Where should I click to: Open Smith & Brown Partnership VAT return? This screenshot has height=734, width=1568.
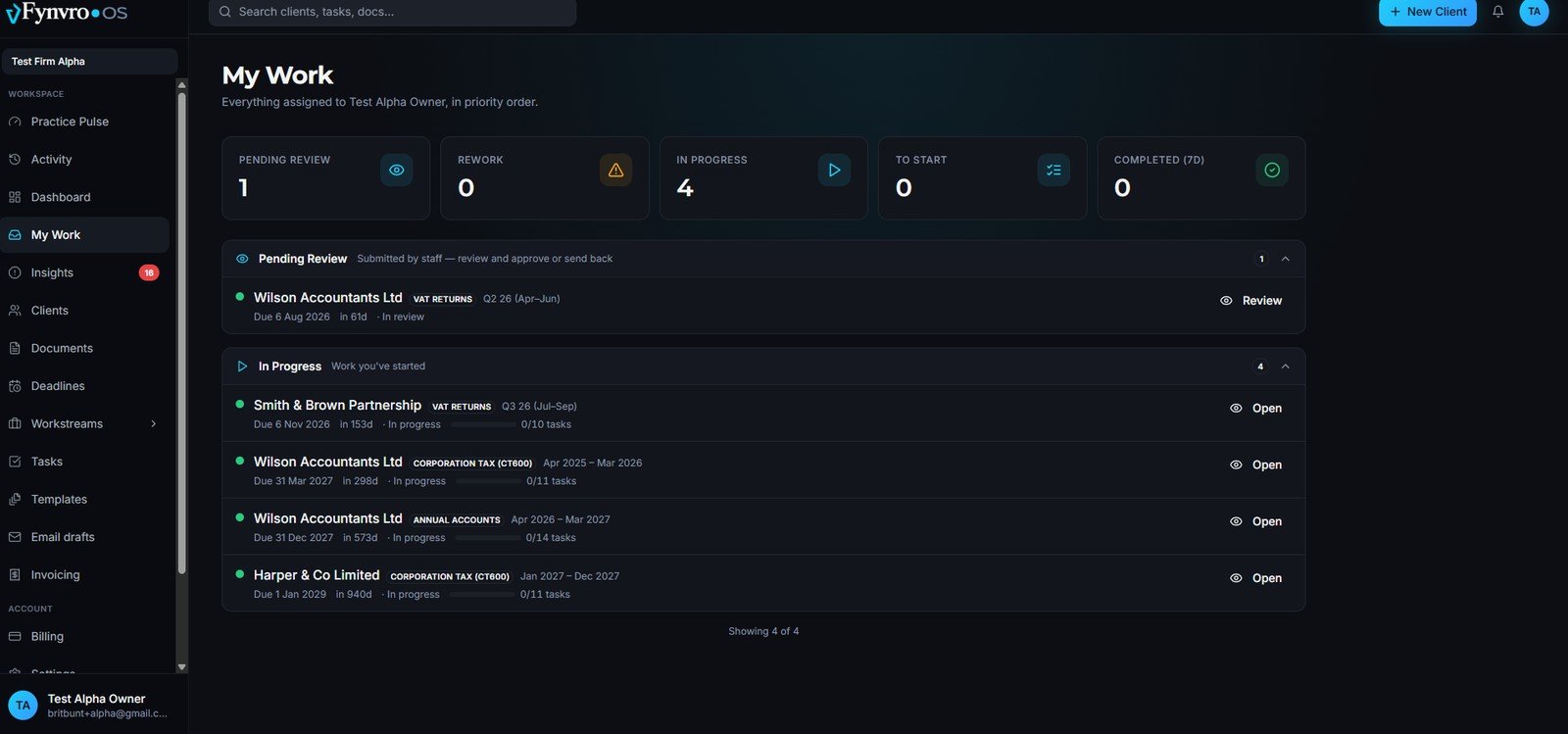point(1256,409)
